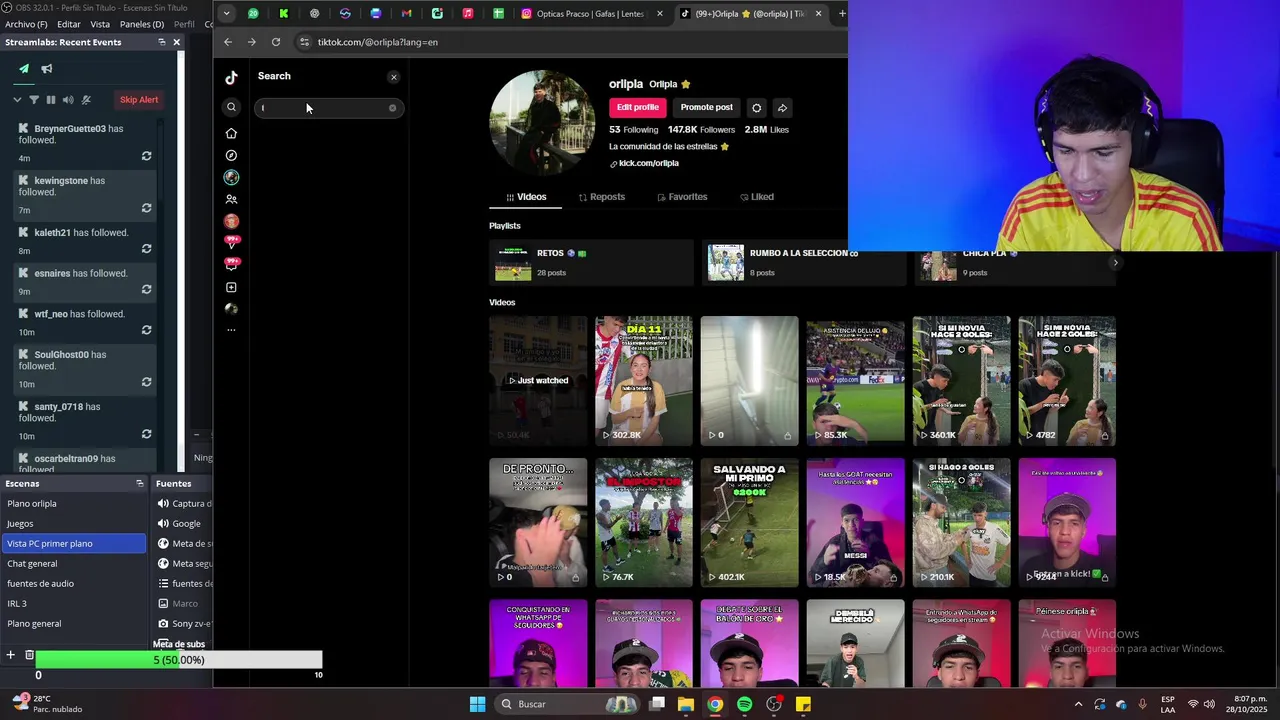Open Chrome tab search dropdown
Image resolution: width=1280 pixels, height=720 pixels.
click(227, 13)
